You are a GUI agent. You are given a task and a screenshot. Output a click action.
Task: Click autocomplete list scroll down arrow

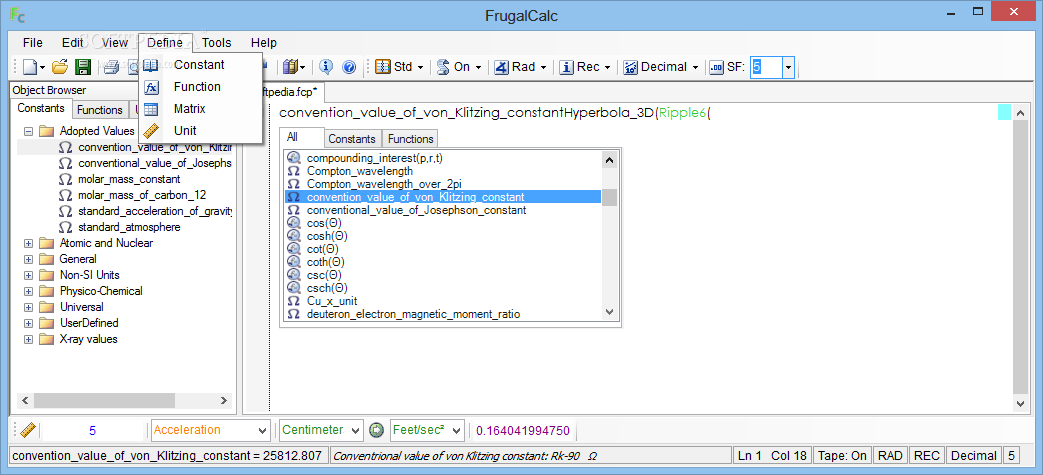[x=609, y=311]
